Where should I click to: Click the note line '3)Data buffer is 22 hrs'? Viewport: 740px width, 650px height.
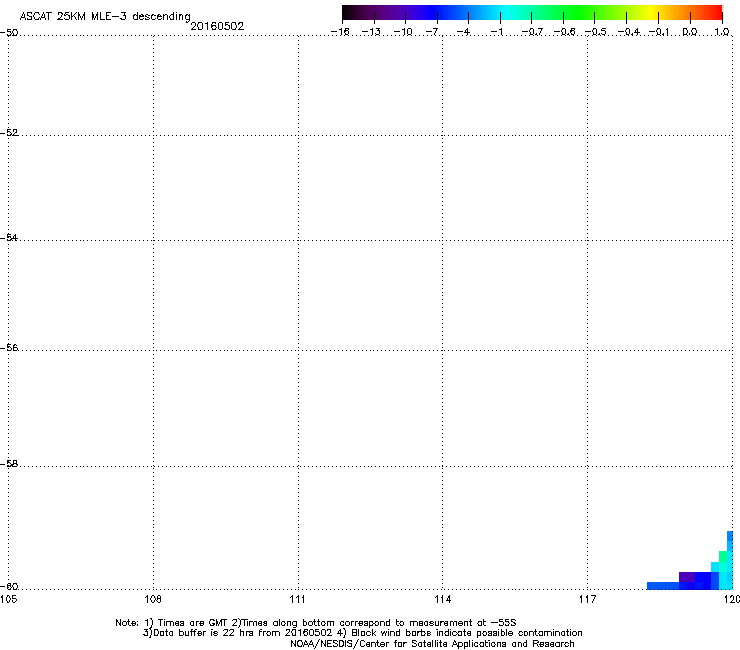click(362, 633)
